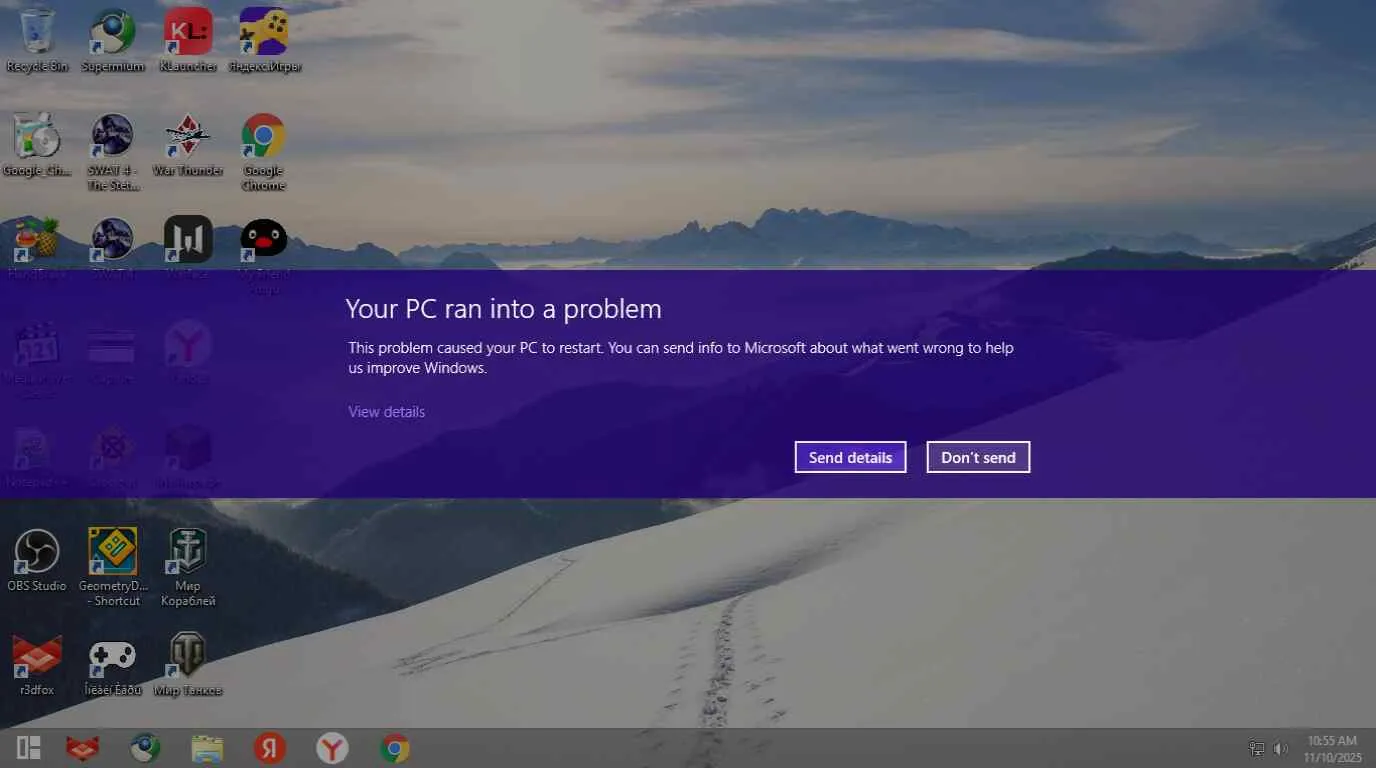Select the HandBrake pineapple desktop icon

(x=37, y=247)
